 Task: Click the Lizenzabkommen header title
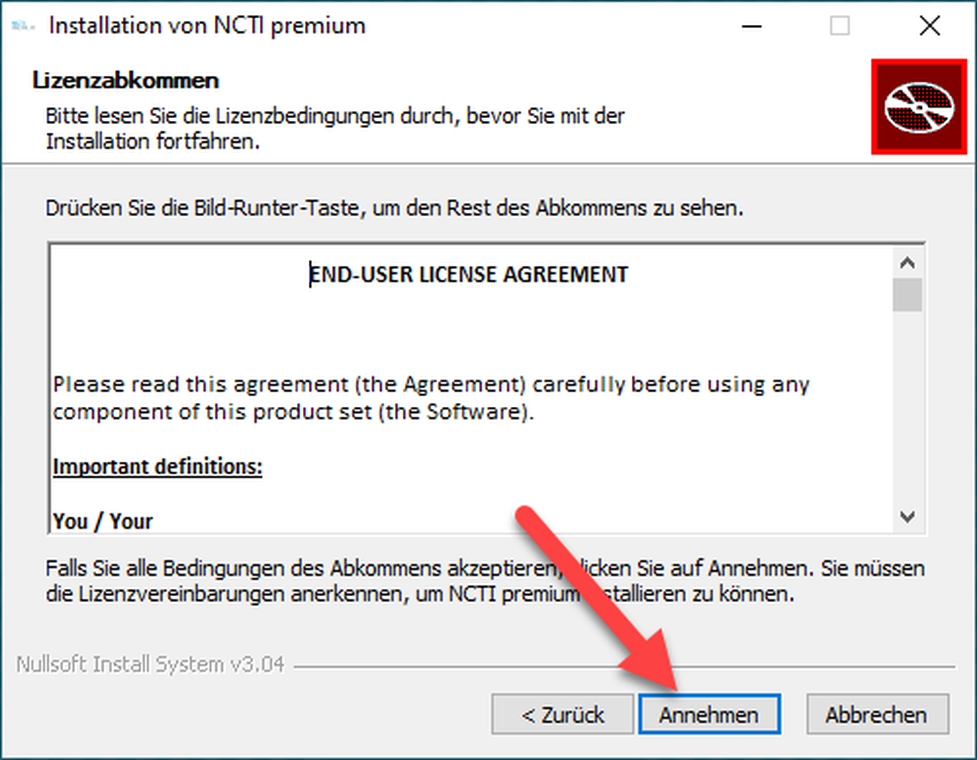coord(126,80)
